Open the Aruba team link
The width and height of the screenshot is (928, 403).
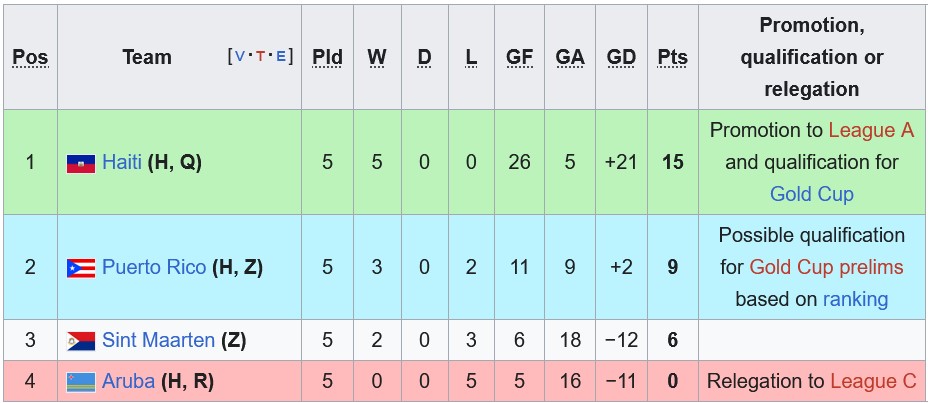tap(128, 381)
